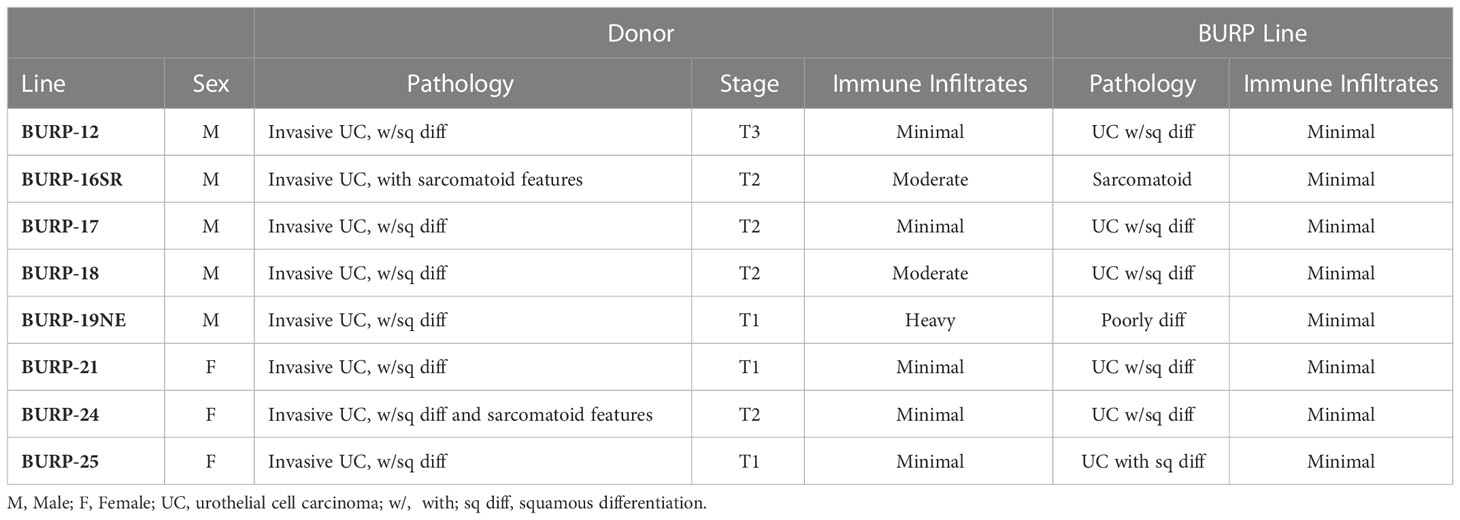Click the T3 stage cell
This screenshot has height=520, width=1460.
(x=749, y=132)
